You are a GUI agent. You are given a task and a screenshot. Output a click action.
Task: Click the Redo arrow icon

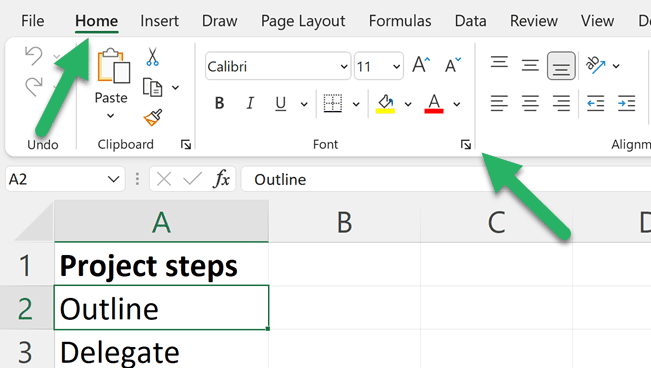point(34,86)
